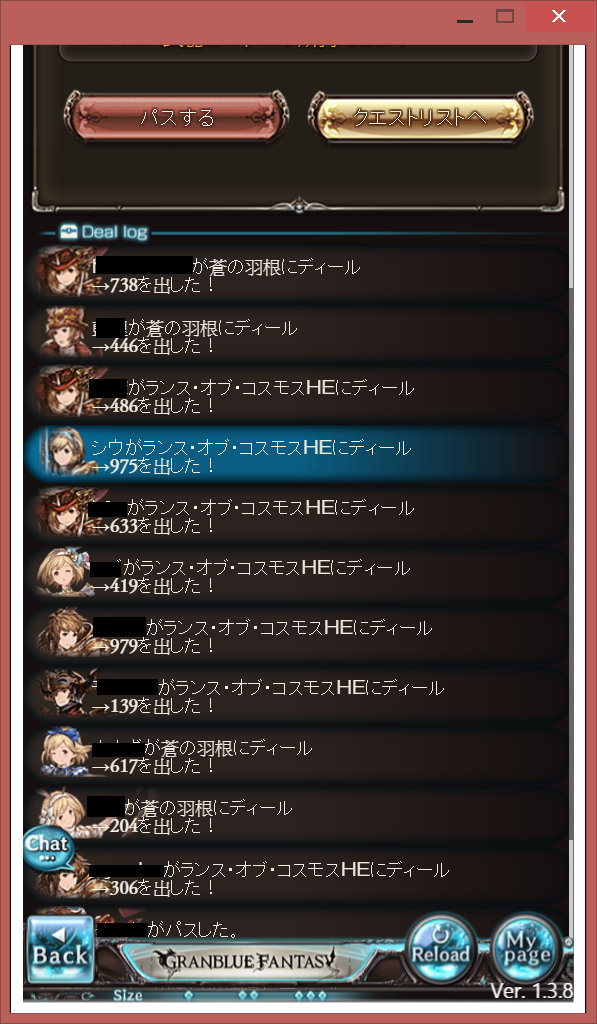Image resolution: width=597 pixels, height=1024 pixels.
Task: Click avatar beside the 979 roll
Action: coord(64,633)
